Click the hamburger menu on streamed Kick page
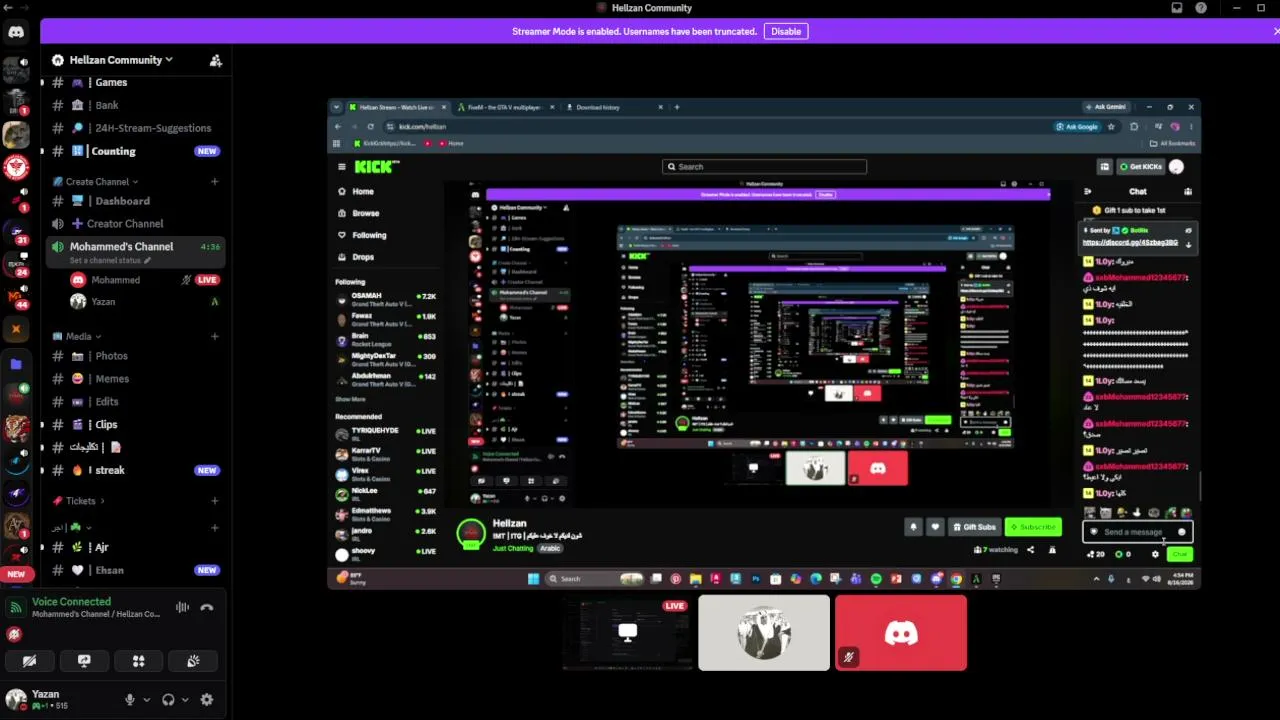This screenshot has height=720, width=1280. click(x=342, y=167)
